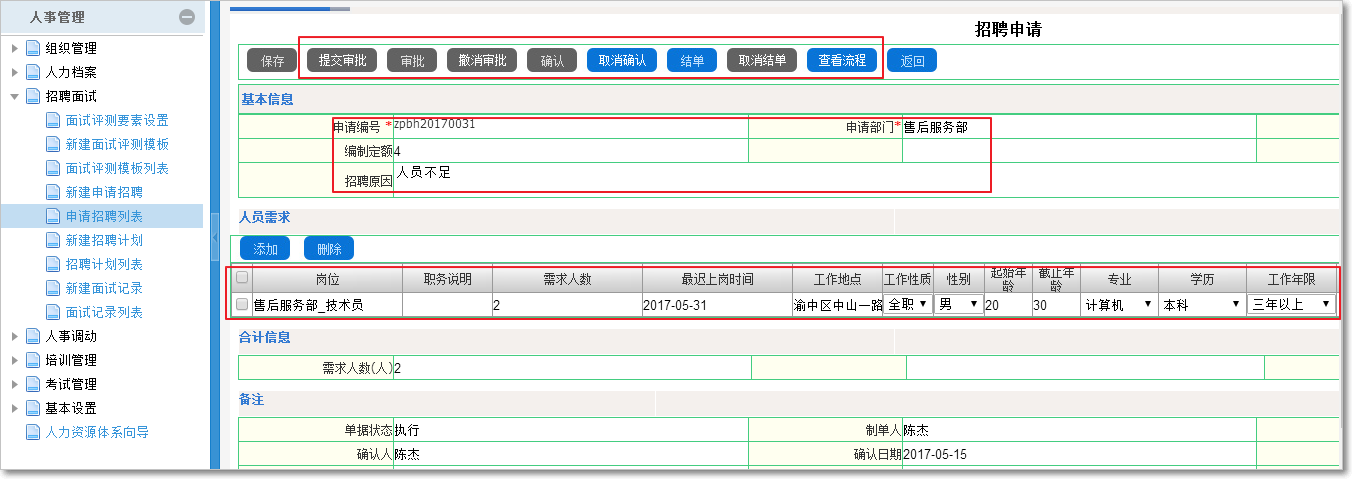Expand the 基本设置 tree node
Image resolution: width=1352 pixels, height=479 pixels.
point(14,408)
